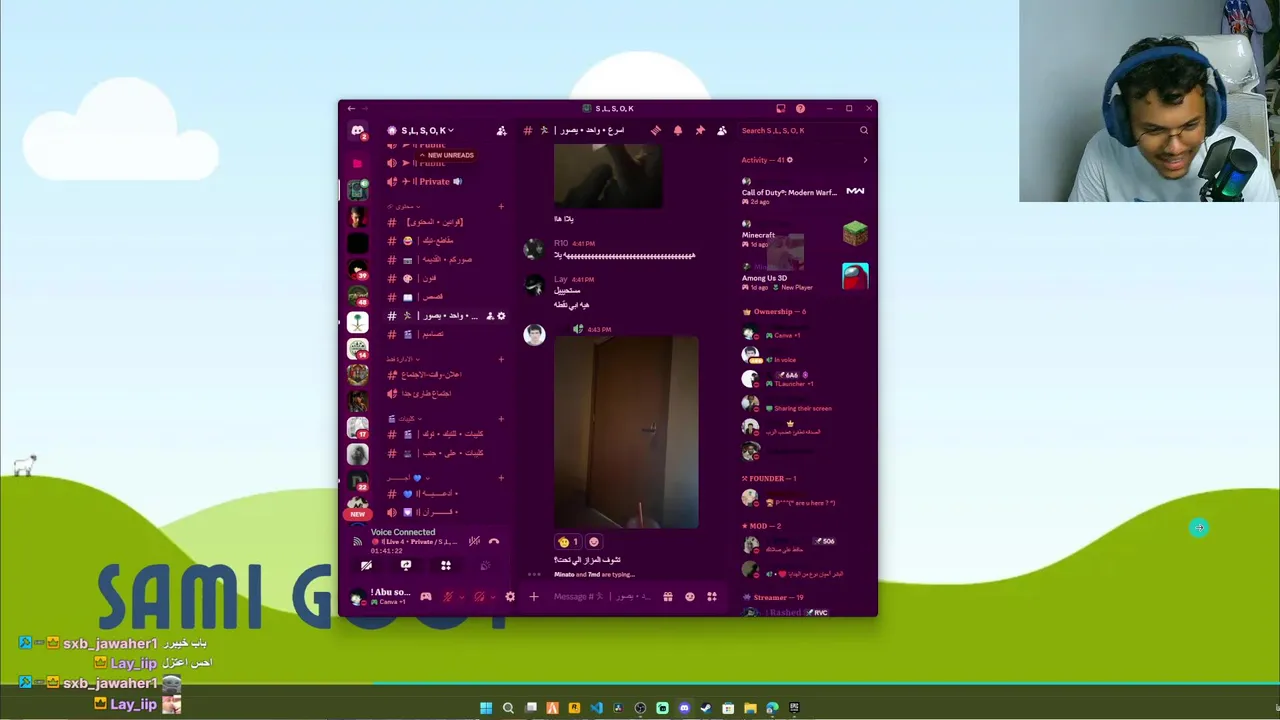Screen dimensions: 1280x720
Task: Open the selected channel's edit gear icon
Action: pyautogui.click(x=501, y=316)
